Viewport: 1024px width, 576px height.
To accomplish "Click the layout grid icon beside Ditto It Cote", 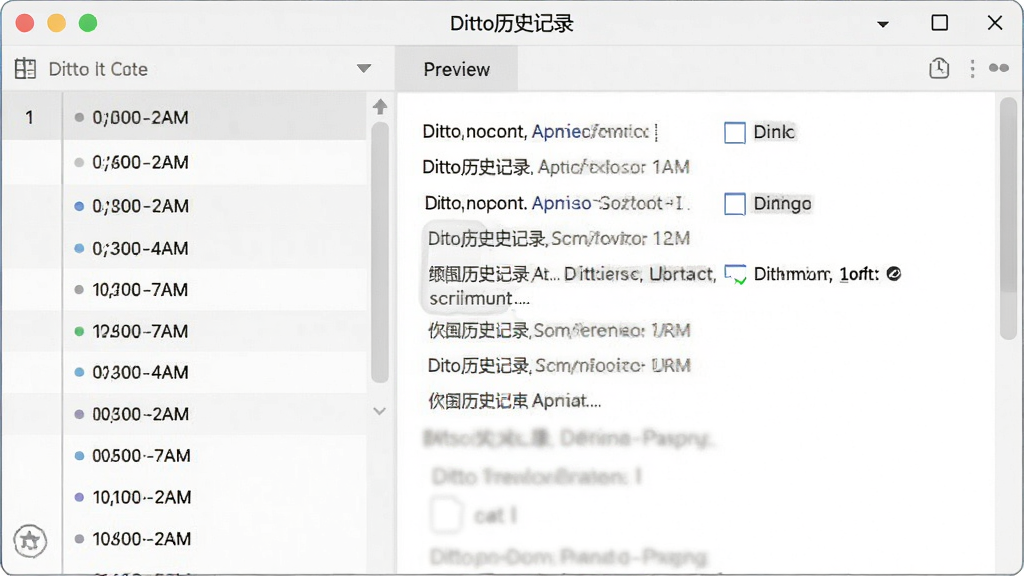I will coord(25,69).
